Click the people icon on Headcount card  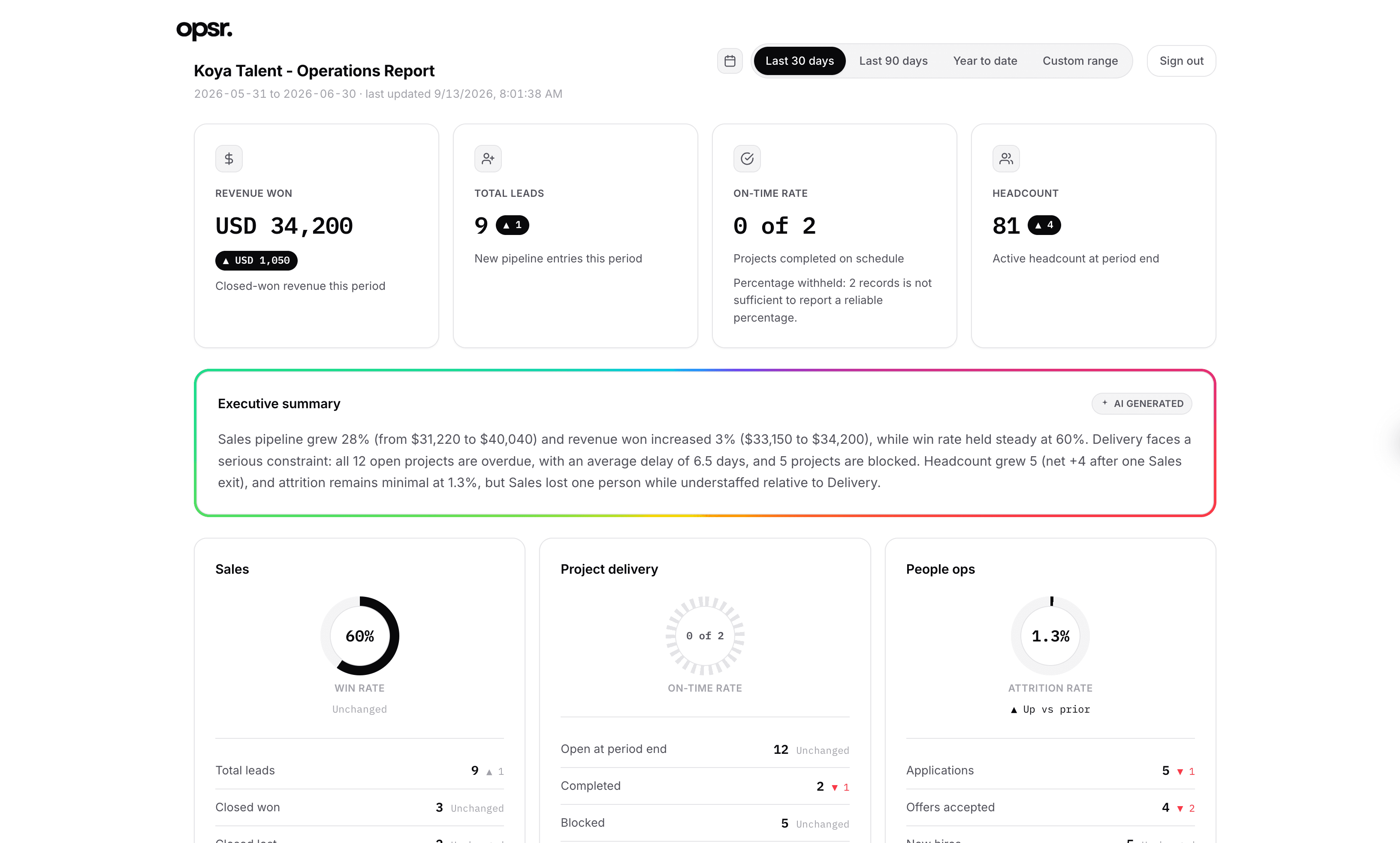pyautogui.click(x=1006, y=159)
